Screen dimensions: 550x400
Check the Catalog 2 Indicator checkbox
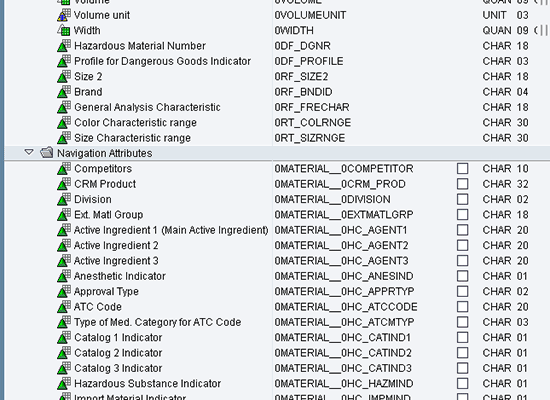pyautogui.click(x=463, y=353)
